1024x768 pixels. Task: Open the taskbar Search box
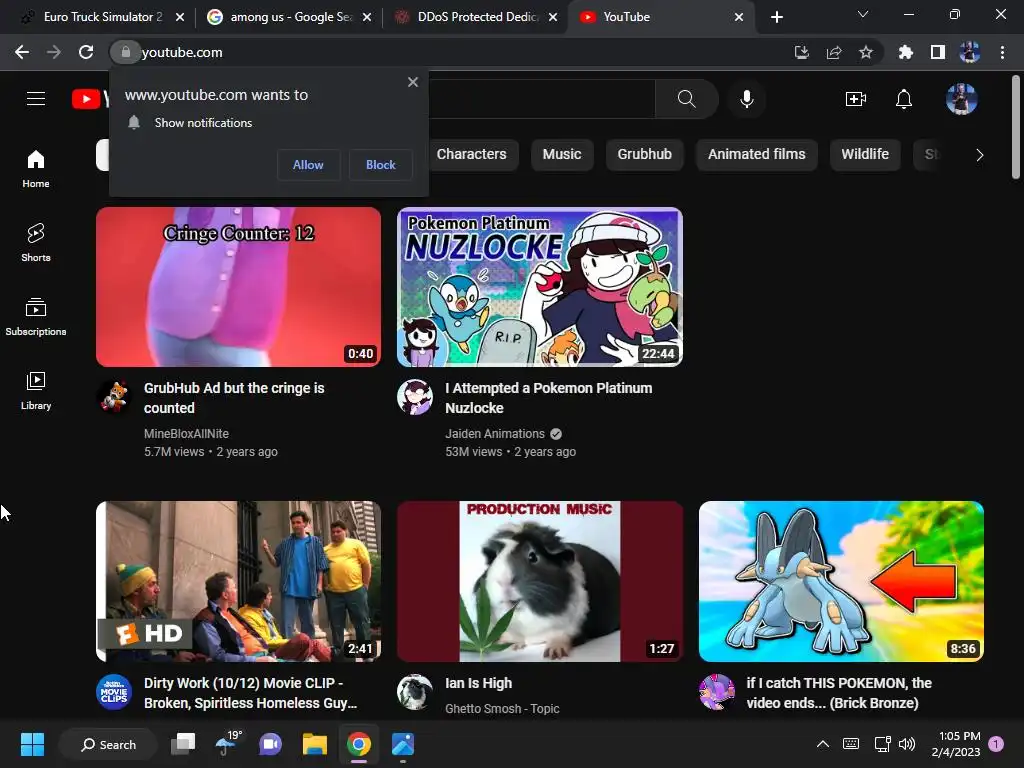click(108, 744)
